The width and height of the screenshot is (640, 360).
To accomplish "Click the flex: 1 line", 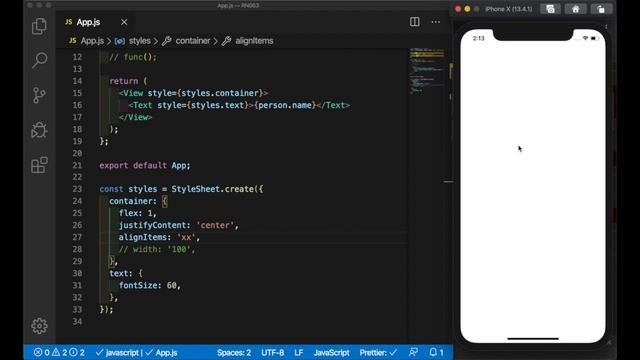I will [138, 213].
